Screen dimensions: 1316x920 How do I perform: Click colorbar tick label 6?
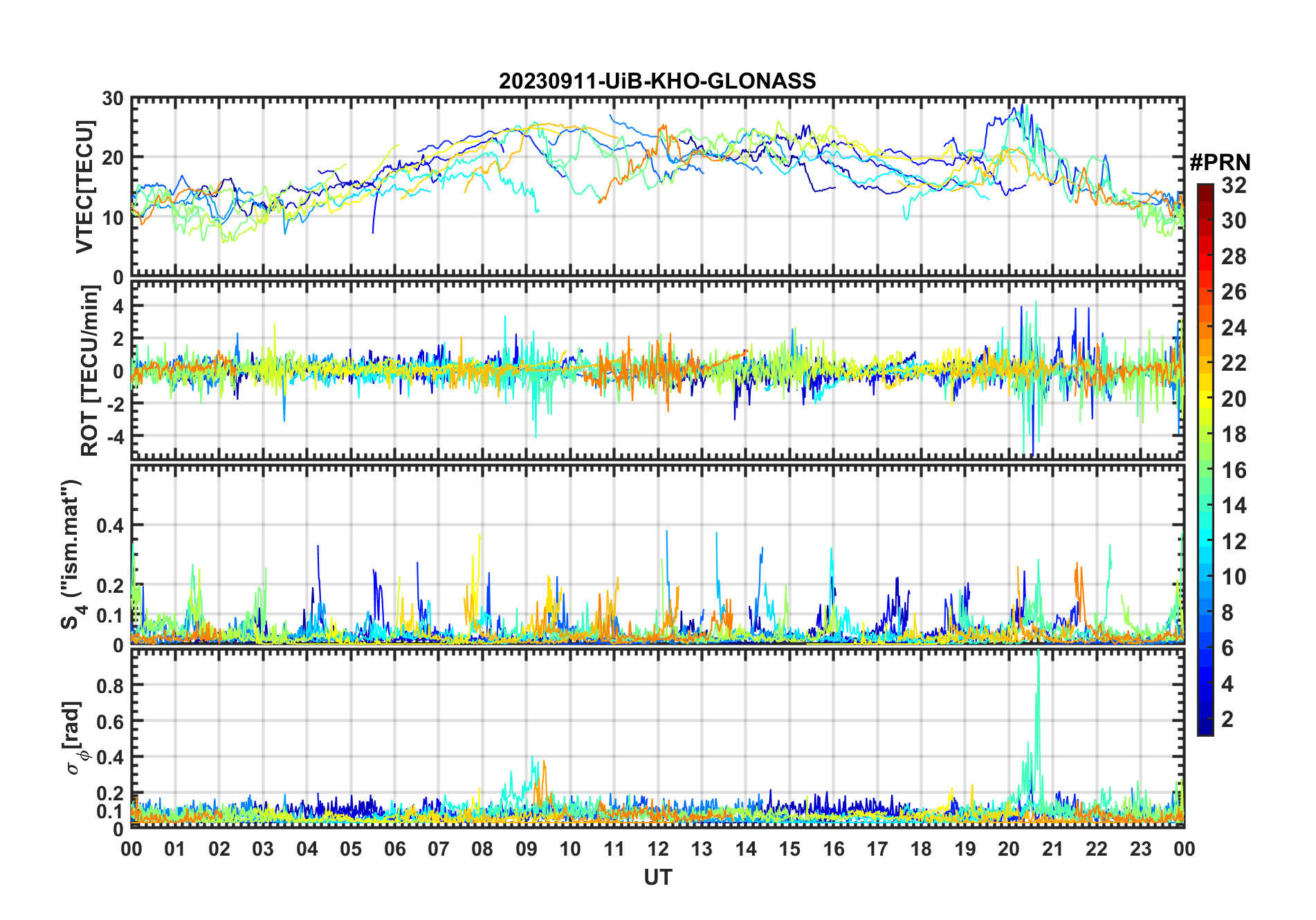(x=1228, y=648)
